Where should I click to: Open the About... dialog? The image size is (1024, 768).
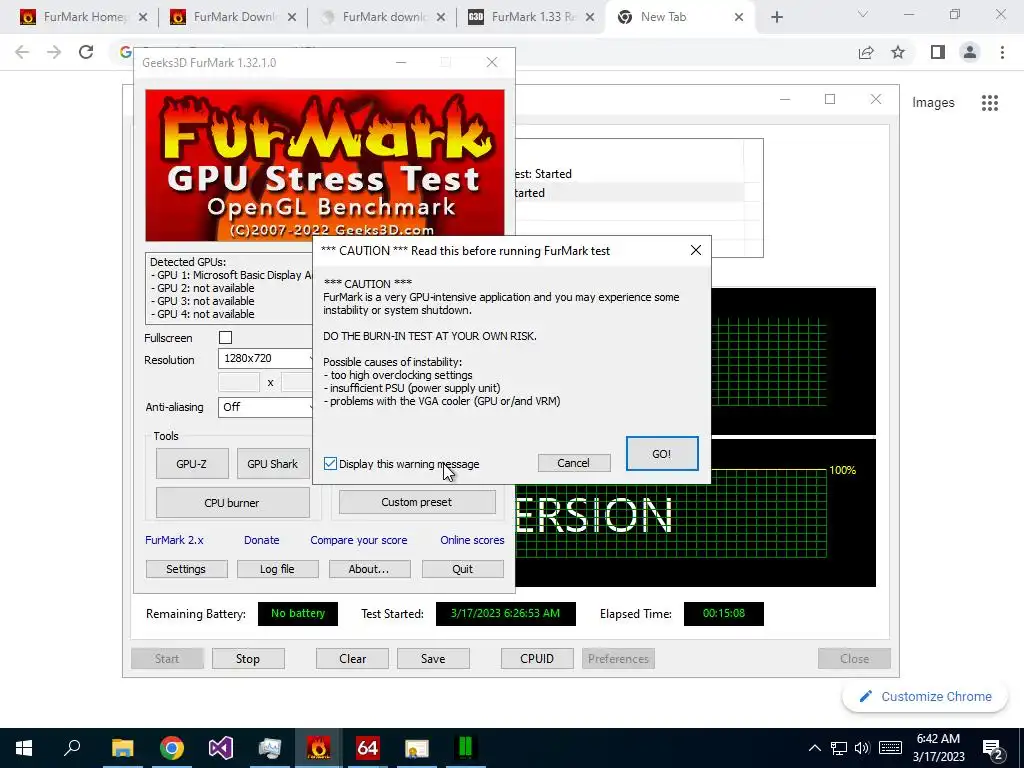tap(369, 569)
